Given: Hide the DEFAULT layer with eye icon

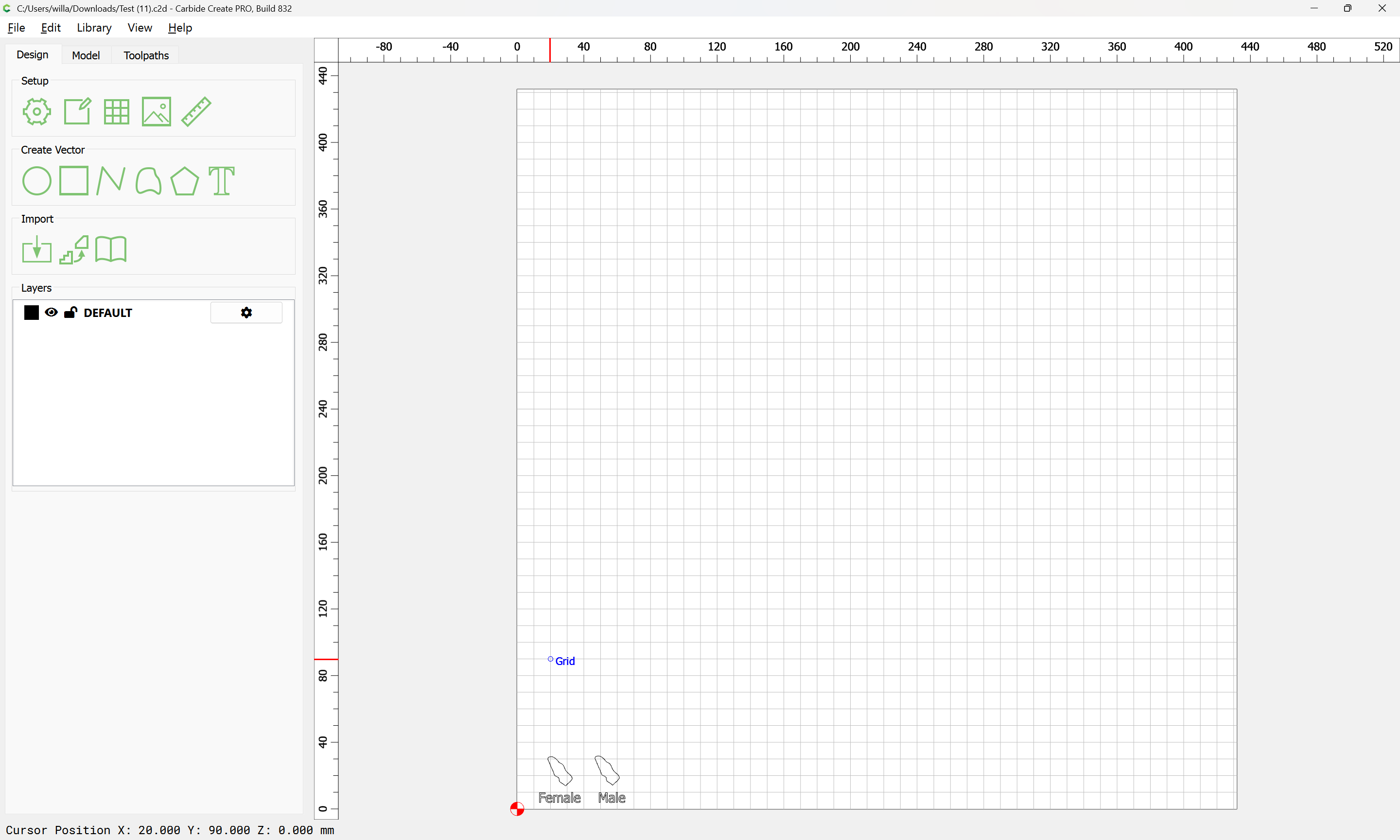Looking at the screenshot, I should pos(51,313).
